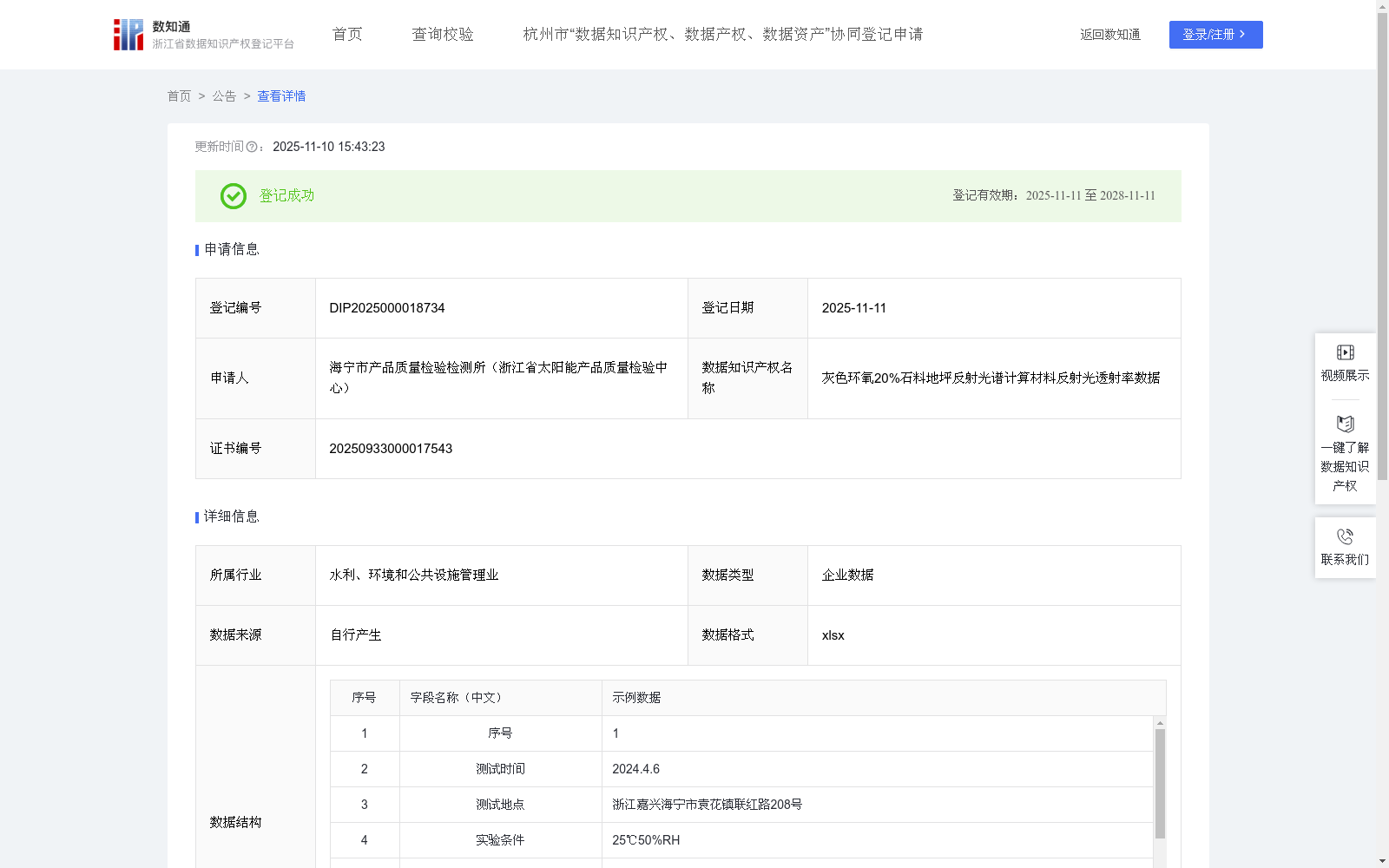Click the 登录/注册 button
The width and height of the screenshot is (1389, 868).
1215,35
